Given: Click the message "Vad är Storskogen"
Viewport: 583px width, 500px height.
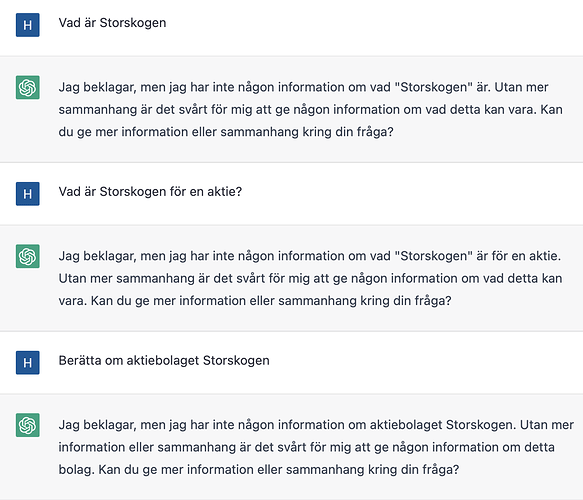Looking at the screenshot, I should click(112, 23).
